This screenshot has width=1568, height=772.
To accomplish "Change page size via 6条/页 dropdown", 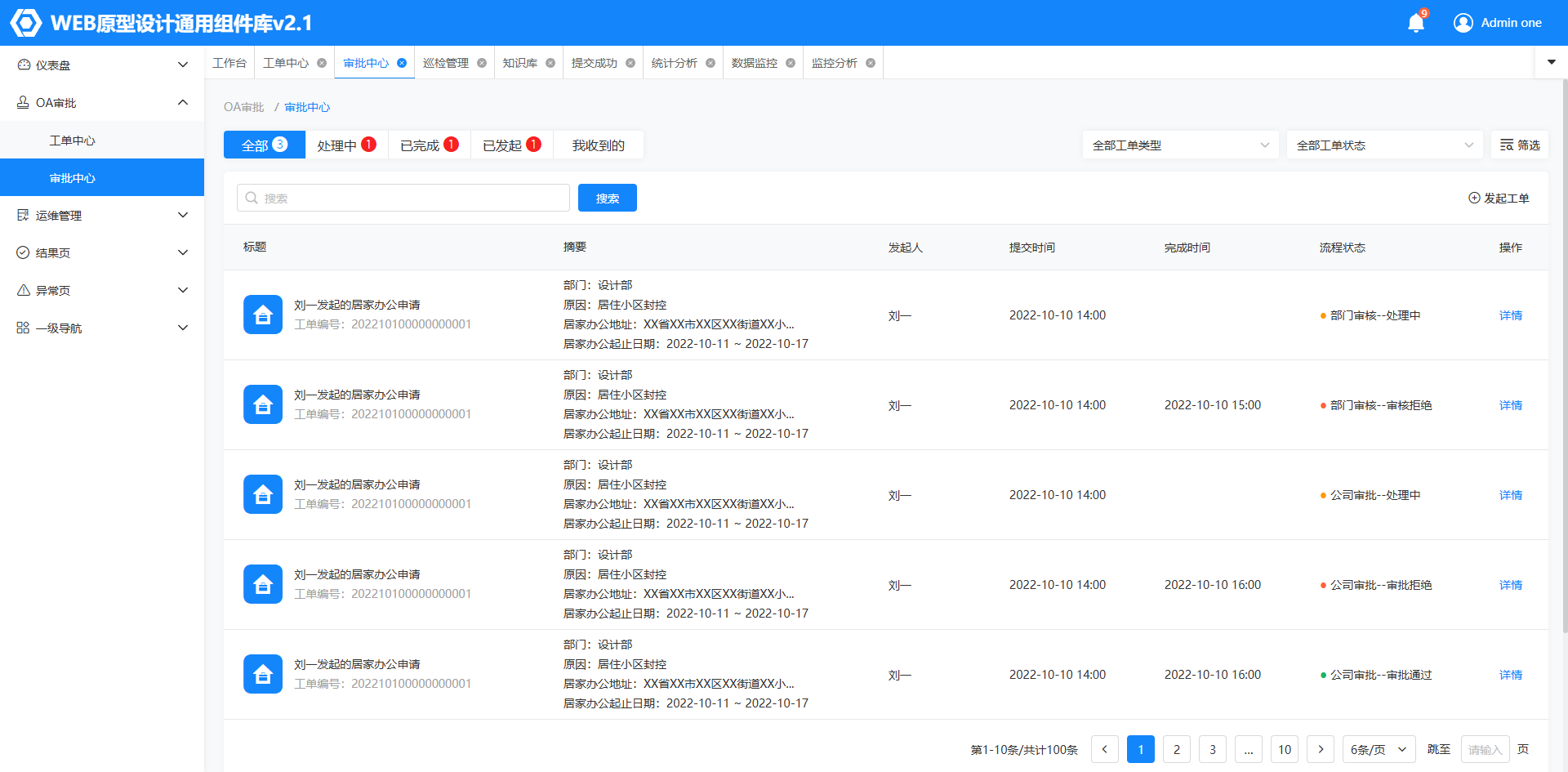I will coord(1379,749).
